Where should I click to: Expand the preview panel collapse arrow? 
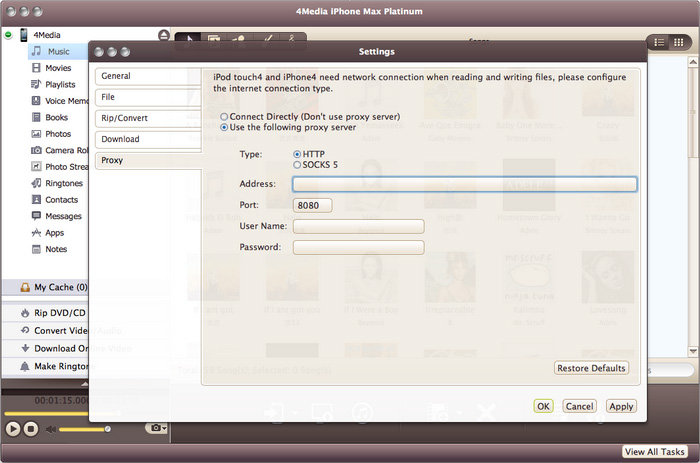tap(84, 383)
